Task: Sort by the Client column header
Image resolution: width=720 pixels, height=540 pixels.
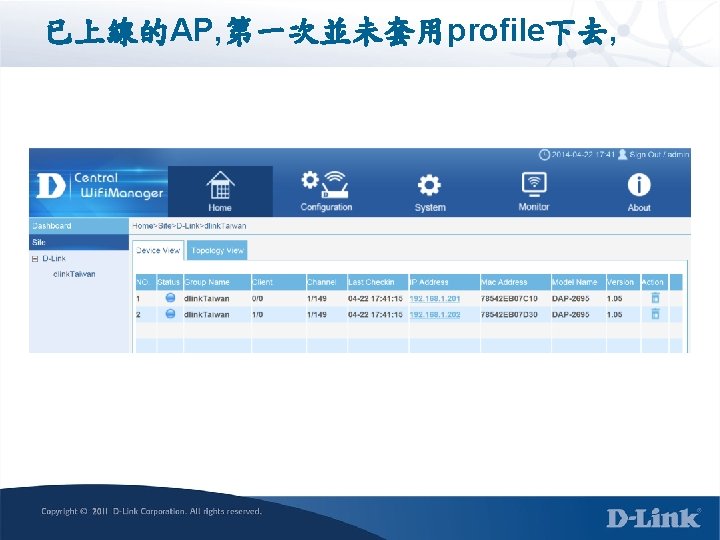Action: point(279,282)
